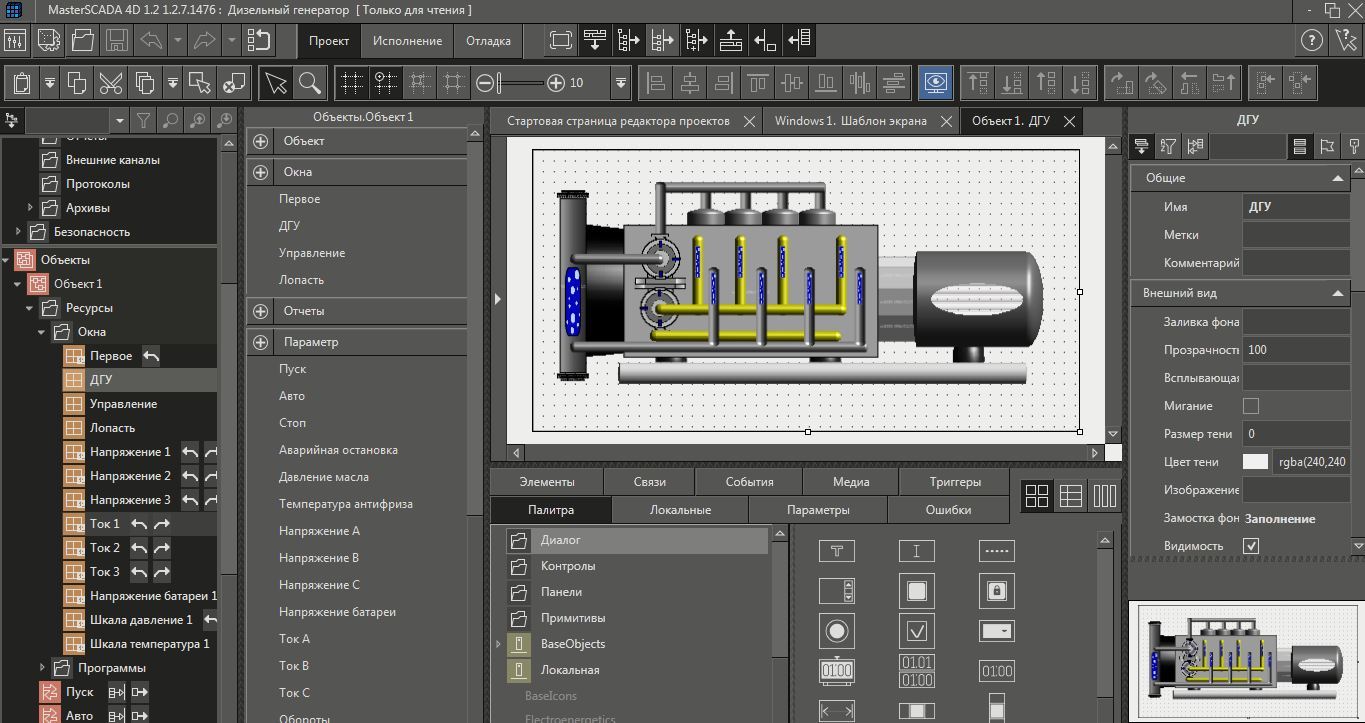This screenshot has width=1365, height=723.
Task: Uncheck the Видимость checkbox
Action: point(1250,546)
